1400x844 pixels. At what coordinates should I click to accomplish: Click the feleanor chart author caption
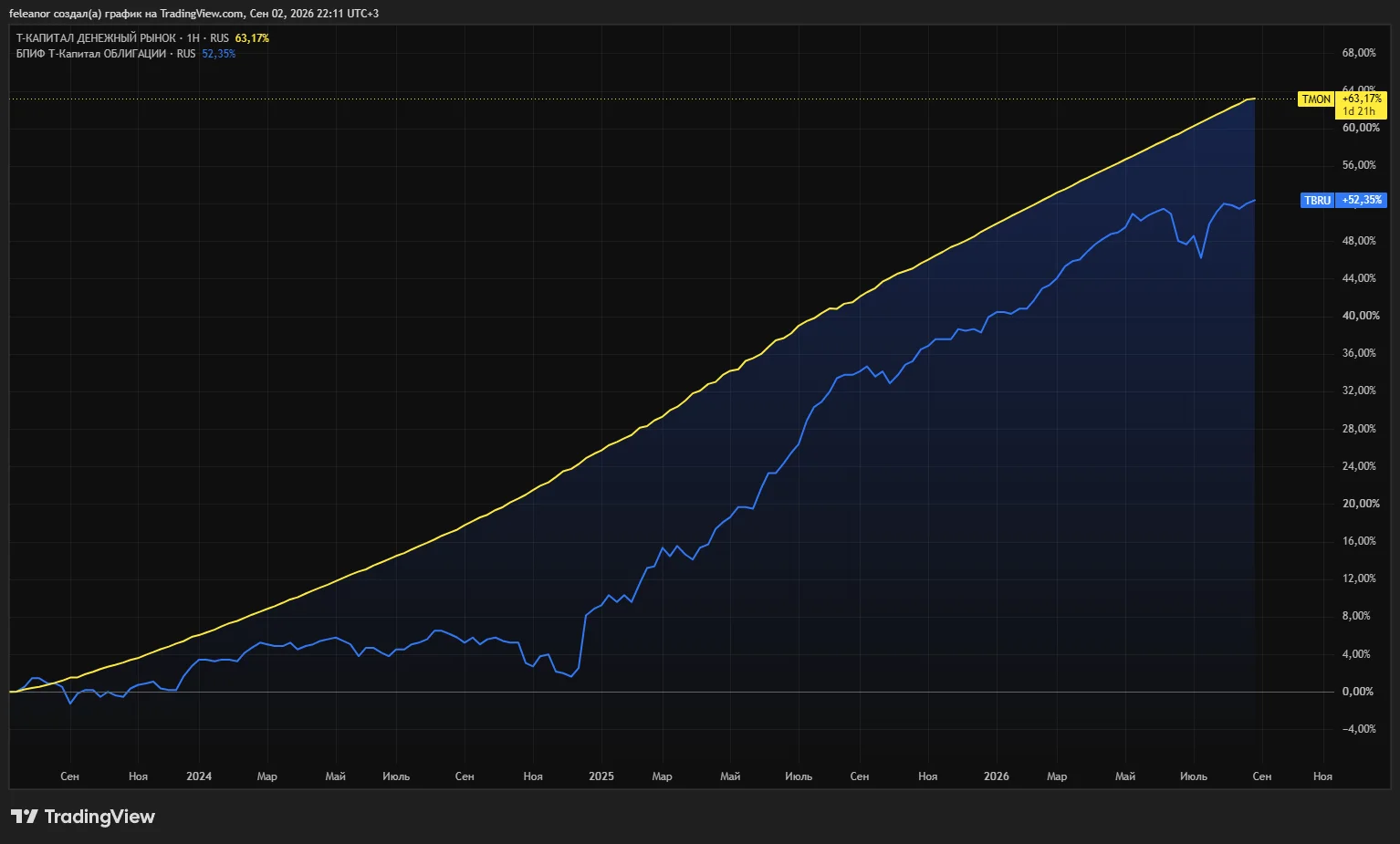point(193,14)
